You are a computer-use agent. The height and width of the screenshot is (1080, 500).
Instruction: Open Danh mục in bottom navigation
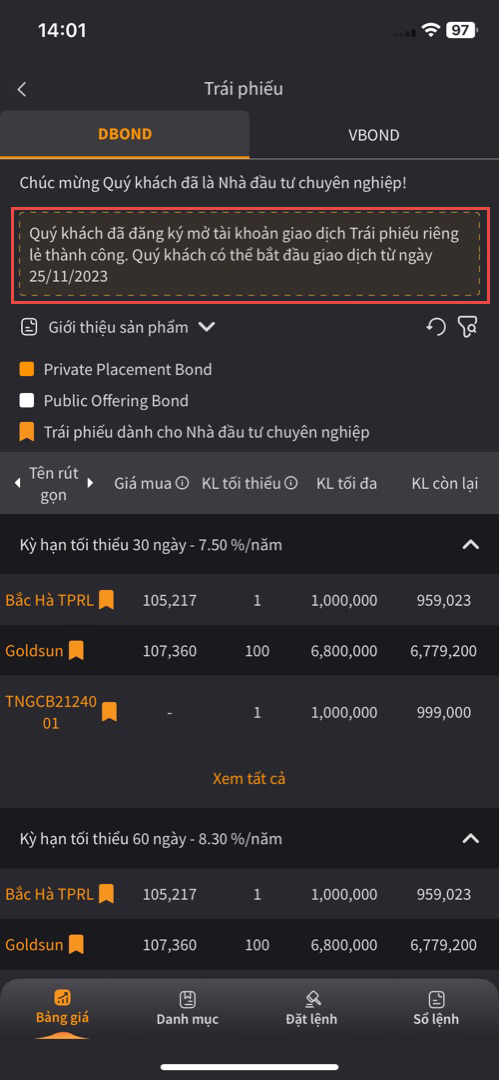(187, 1008)
